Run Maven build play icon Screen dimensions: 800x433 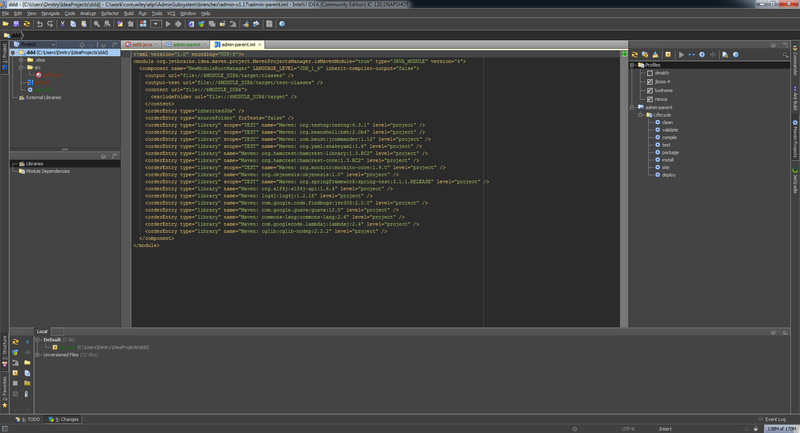tap(681, 55)
